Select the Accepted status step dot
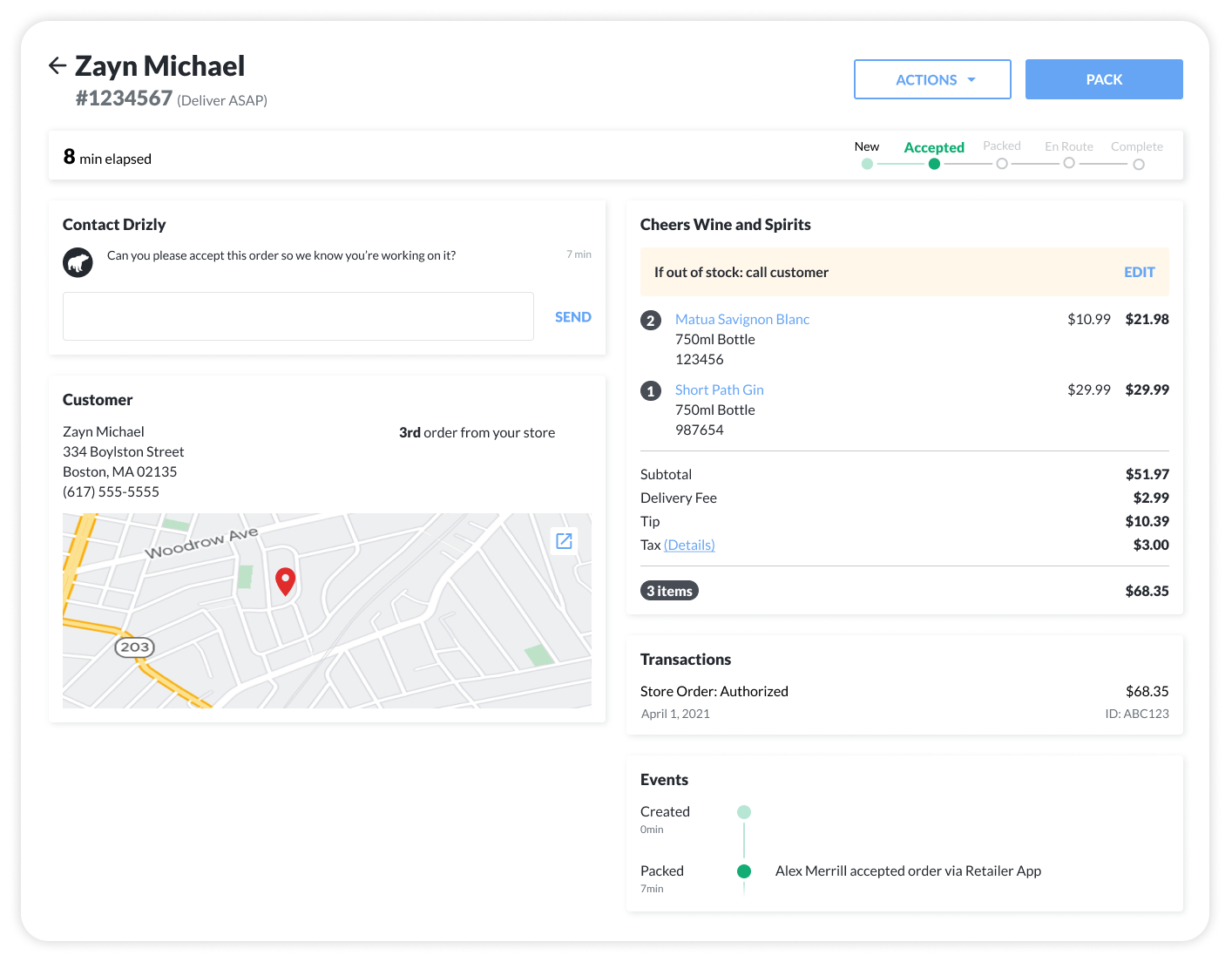Image resolution: width=1232 pixels, height=962 pixels. tap(934, 164)
